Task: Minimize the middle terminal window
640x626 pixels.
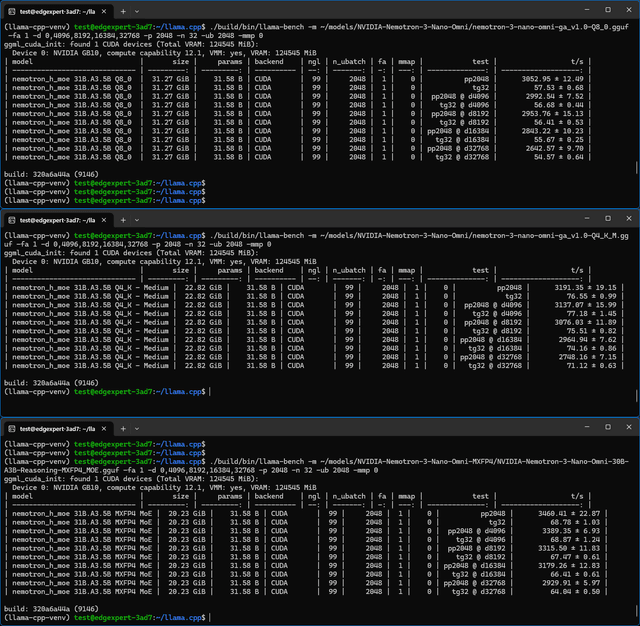Action: (587, 218)
